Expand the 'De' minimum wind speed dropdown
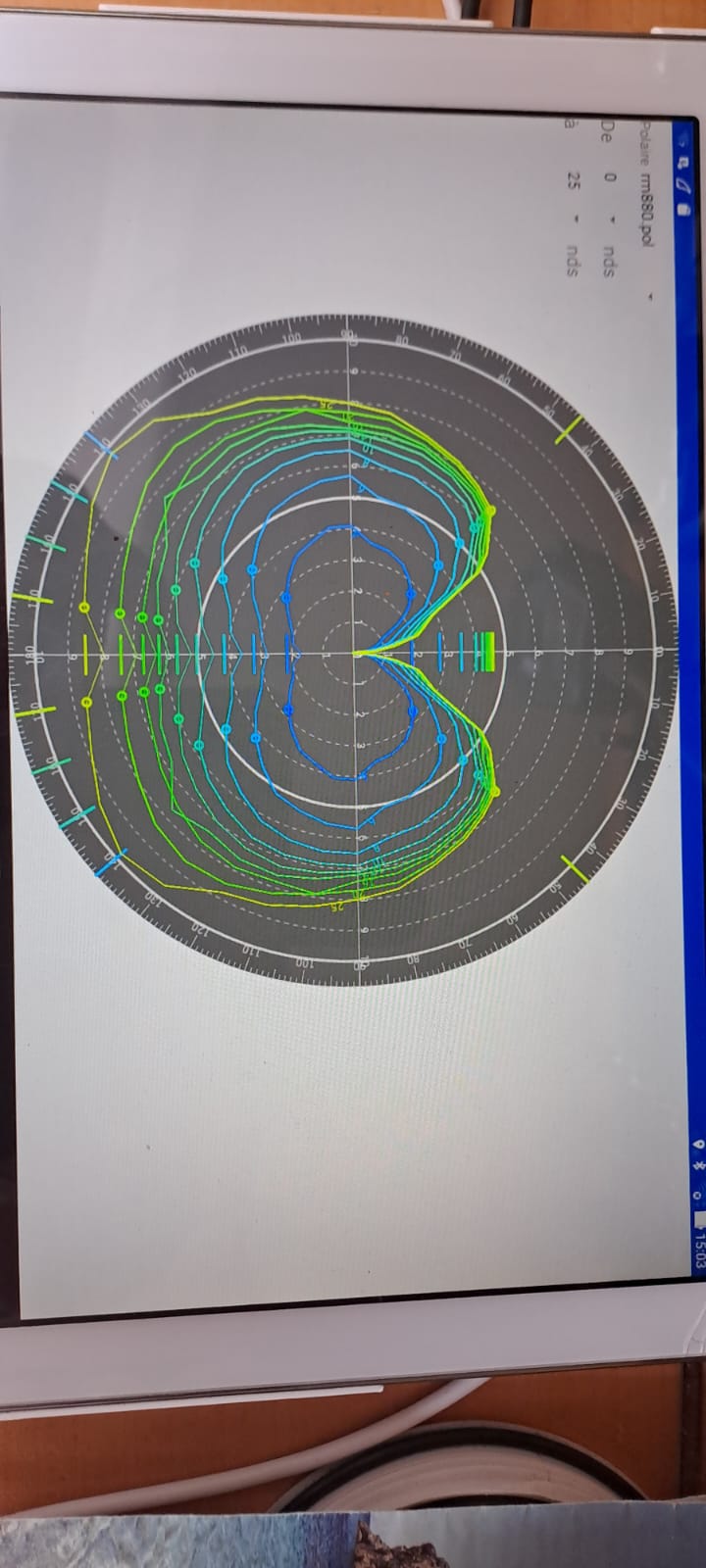Viewport: 706px width, 1568px height. click(609, 218)
